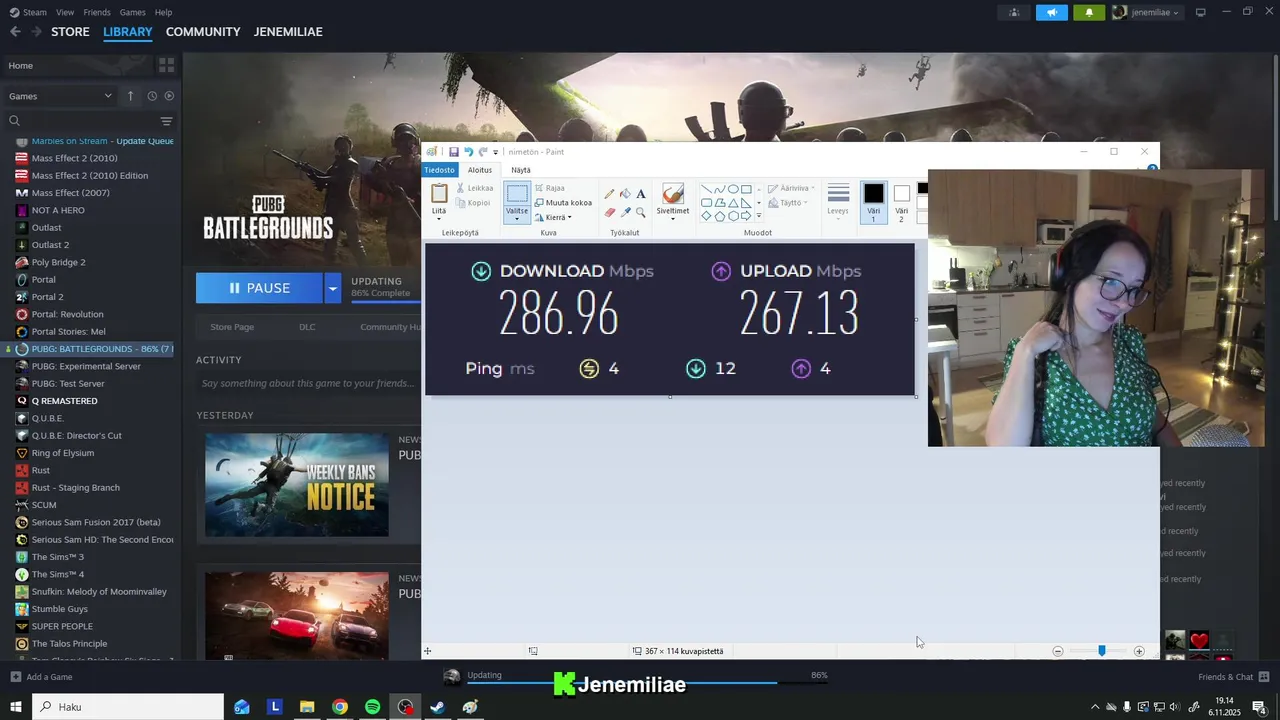Viewport: 1280px width, 720px height.
Task: Open Paint quick access customize arrow
Action: 496,152
